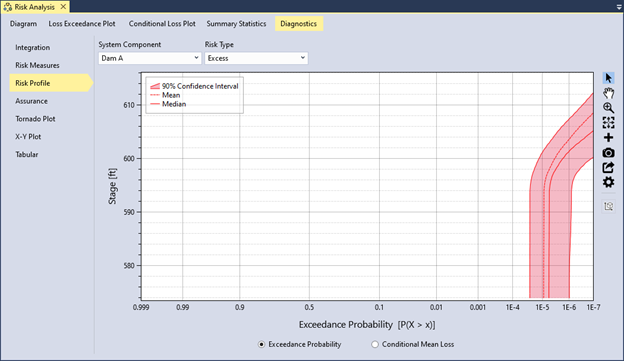Image resolution: width=624 pixels, height=361 pixels.
Task: Click the Median legend entry
Action: pyautogui.click(x=168, y=104)
